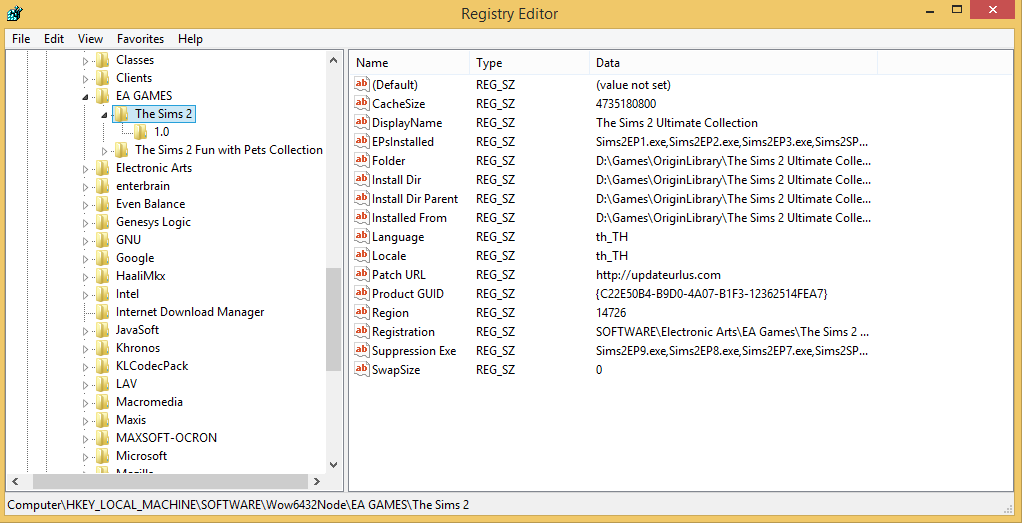Click the Registry Editor title bar icon
1022x523 pixels.
tap(16, 12)
